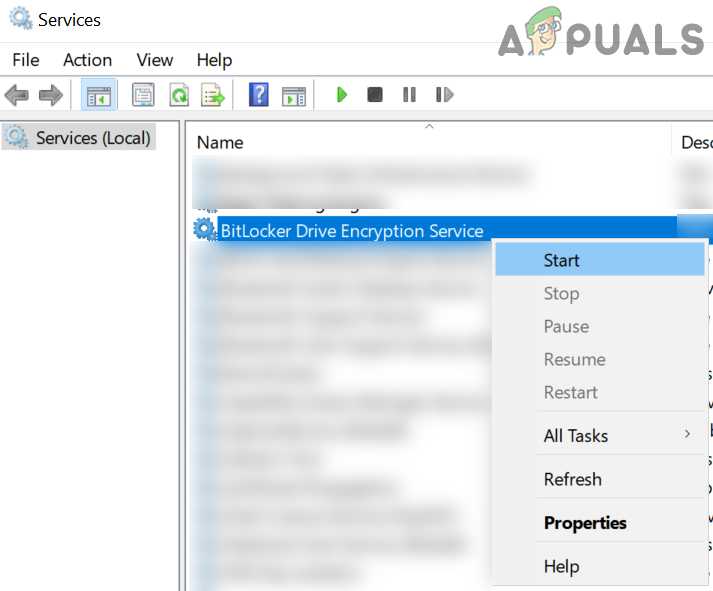Click the Pause Service toolbar icon
This screenshot has height=591, width=713.
click(x=409, y=95)
